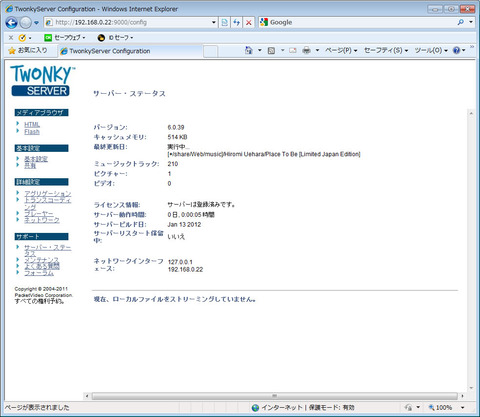
Task: Open the search provider dropdown arrow
Action: pyautogui.click(x=471, y=22)
